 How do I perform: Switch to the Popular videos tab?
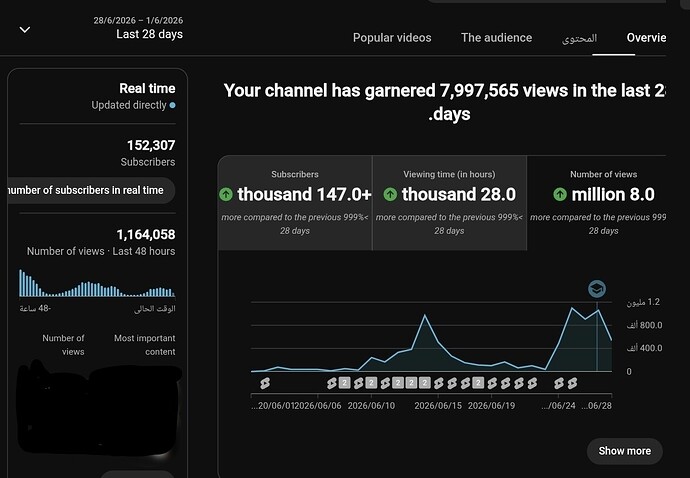[x=392, y=38]
